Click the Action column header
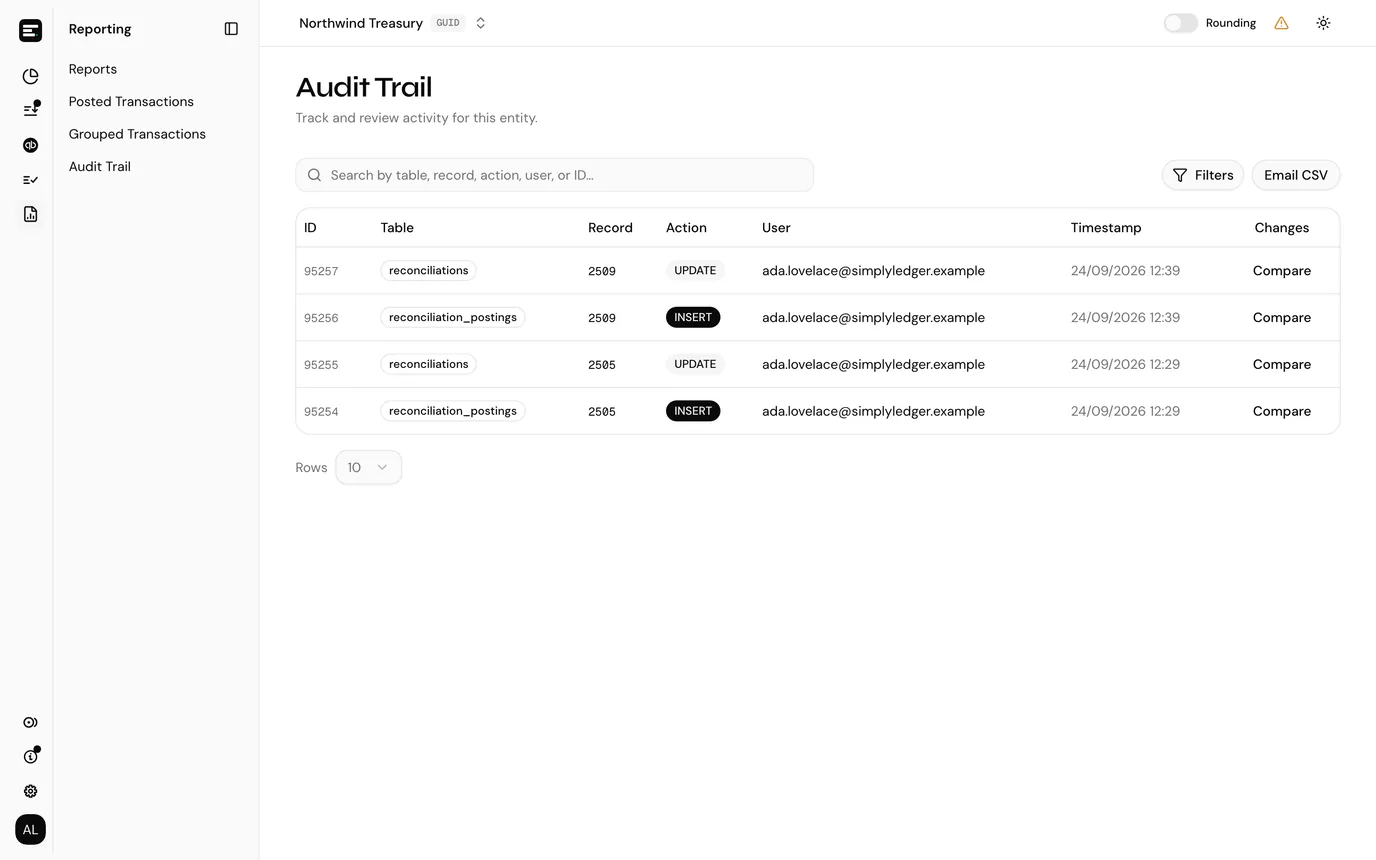 [686, 228]
